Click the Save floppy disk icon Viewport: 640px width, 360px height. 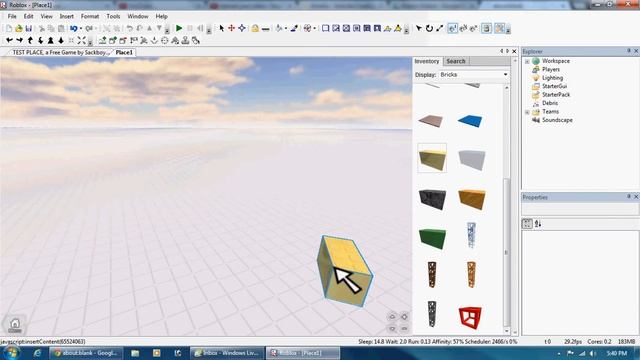[29, 29]
